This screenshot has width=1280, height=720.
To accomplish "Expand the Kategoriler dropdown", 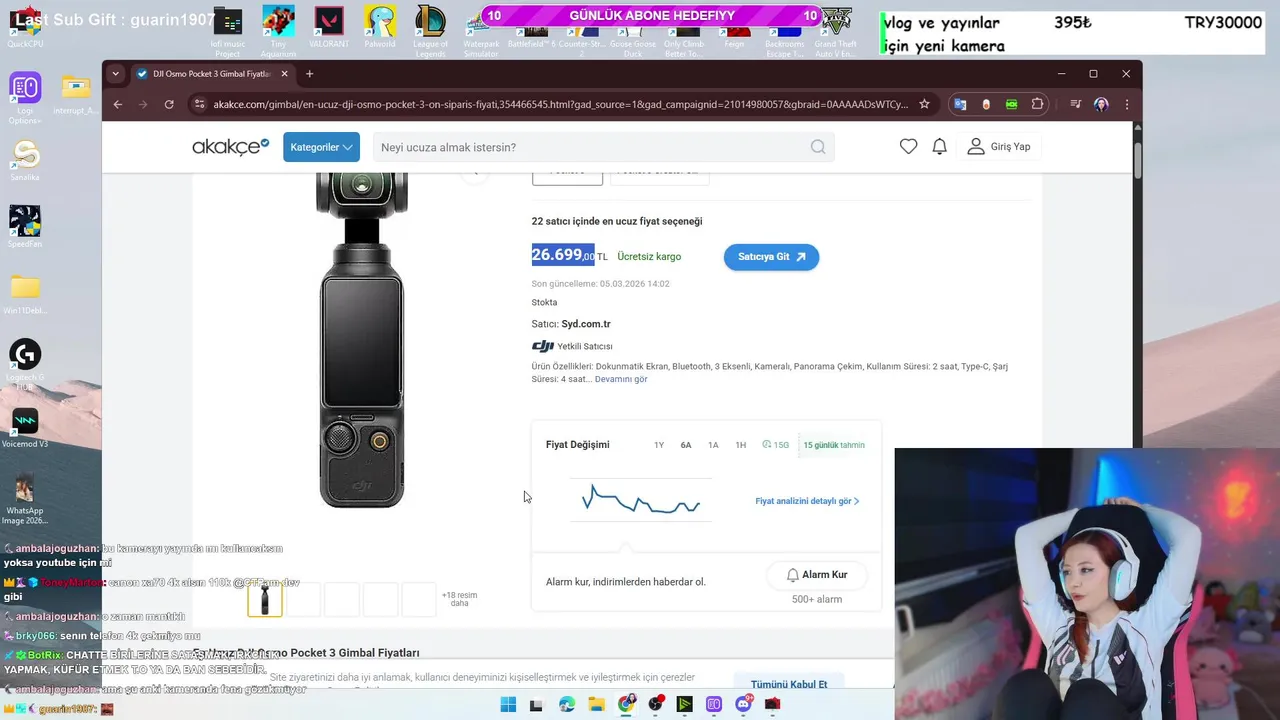I will click(x=321, y=147).
